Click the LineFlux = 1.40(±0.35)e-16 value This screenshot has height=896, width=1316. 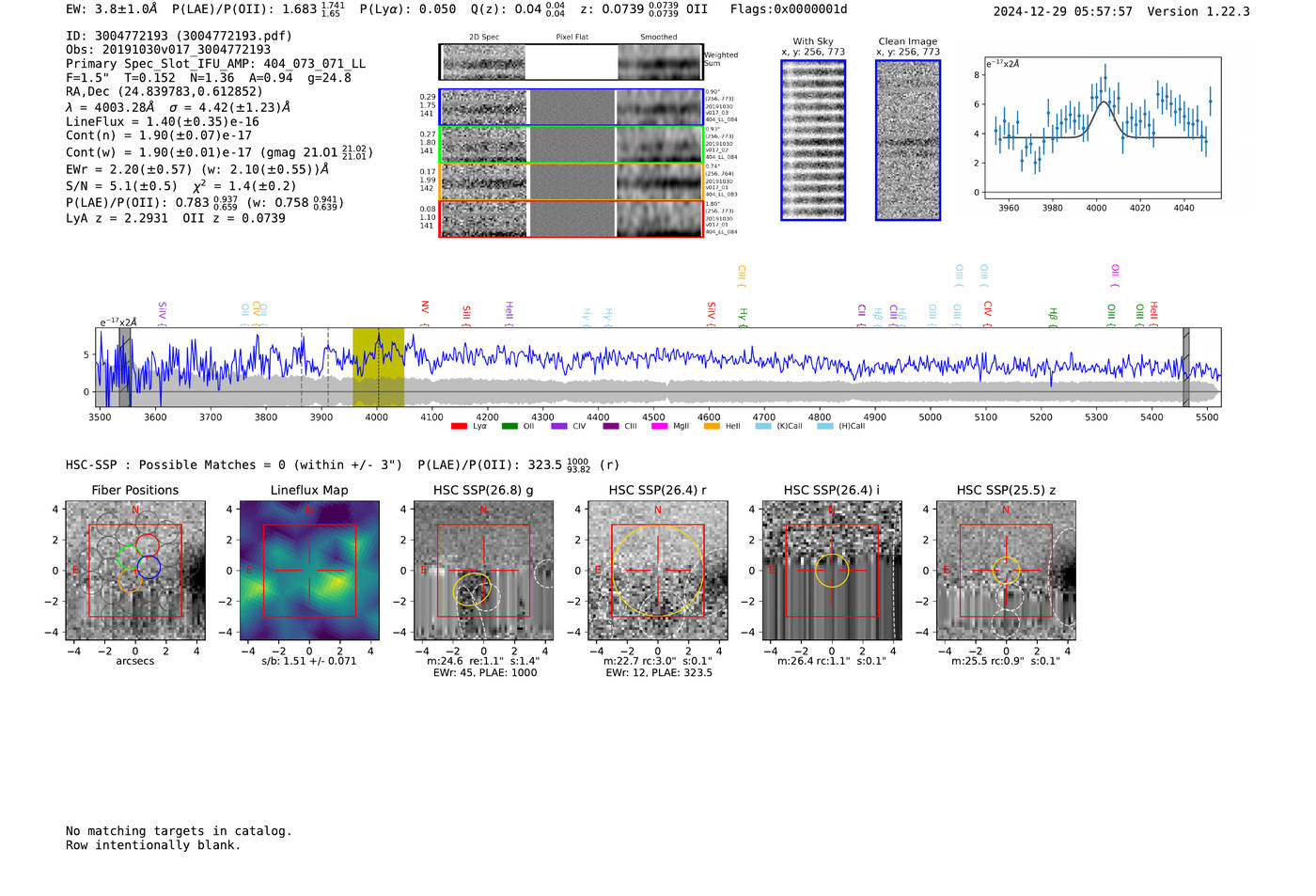[x=163, y=121]
